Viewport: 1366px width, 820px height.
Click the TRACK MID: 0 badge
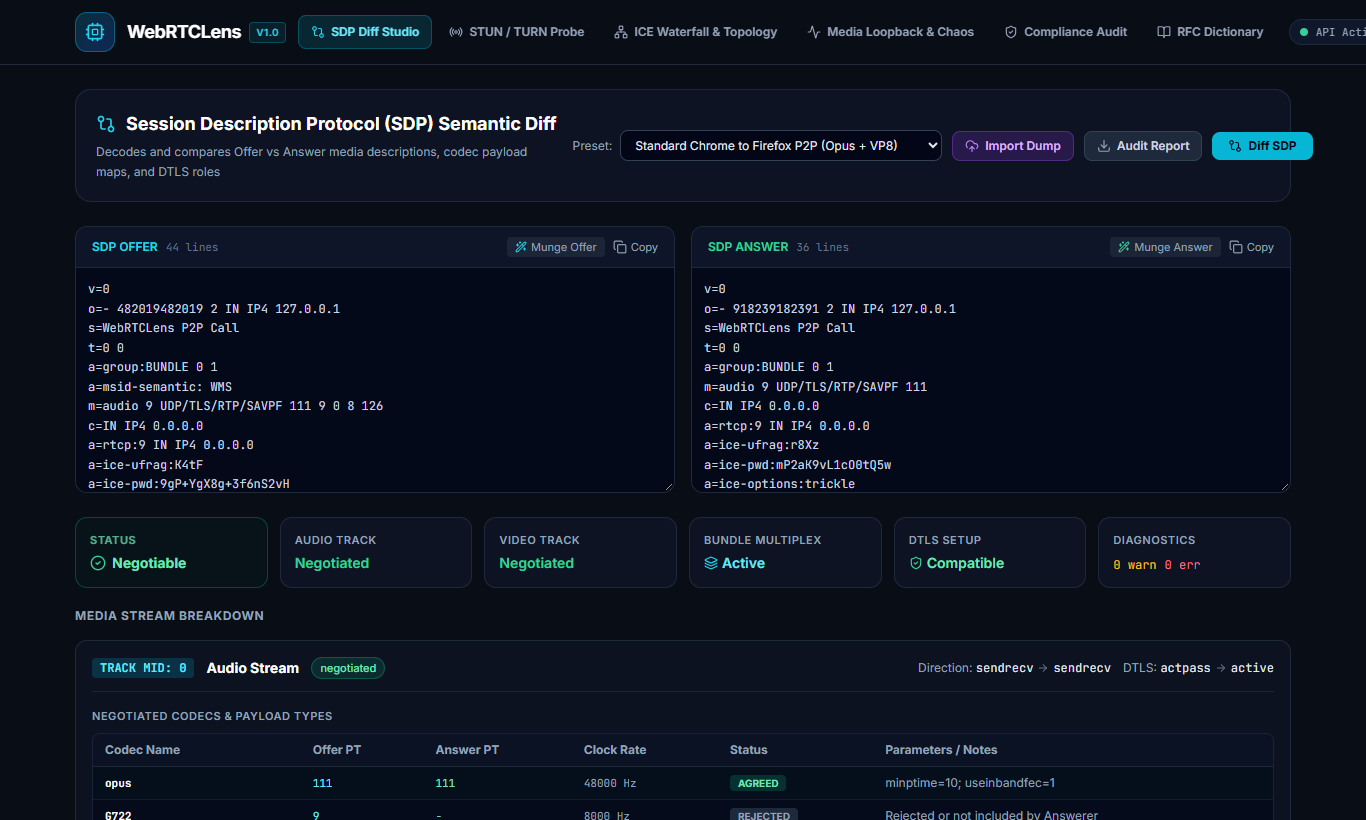coord(143,668)
